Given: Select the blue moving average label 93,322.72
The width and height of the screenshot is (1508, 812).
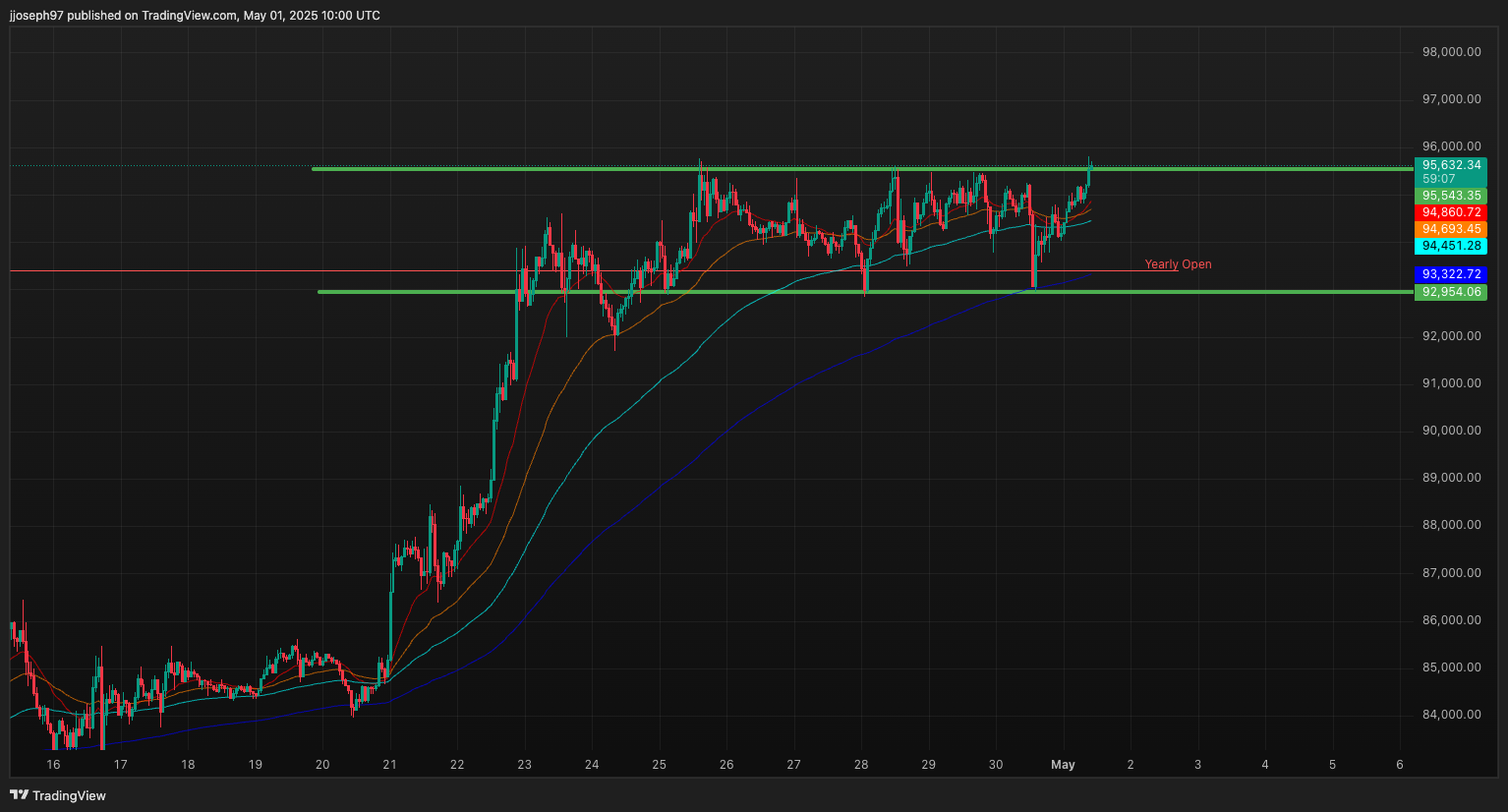Looking at the screenshot, I should pos(1451,274).
